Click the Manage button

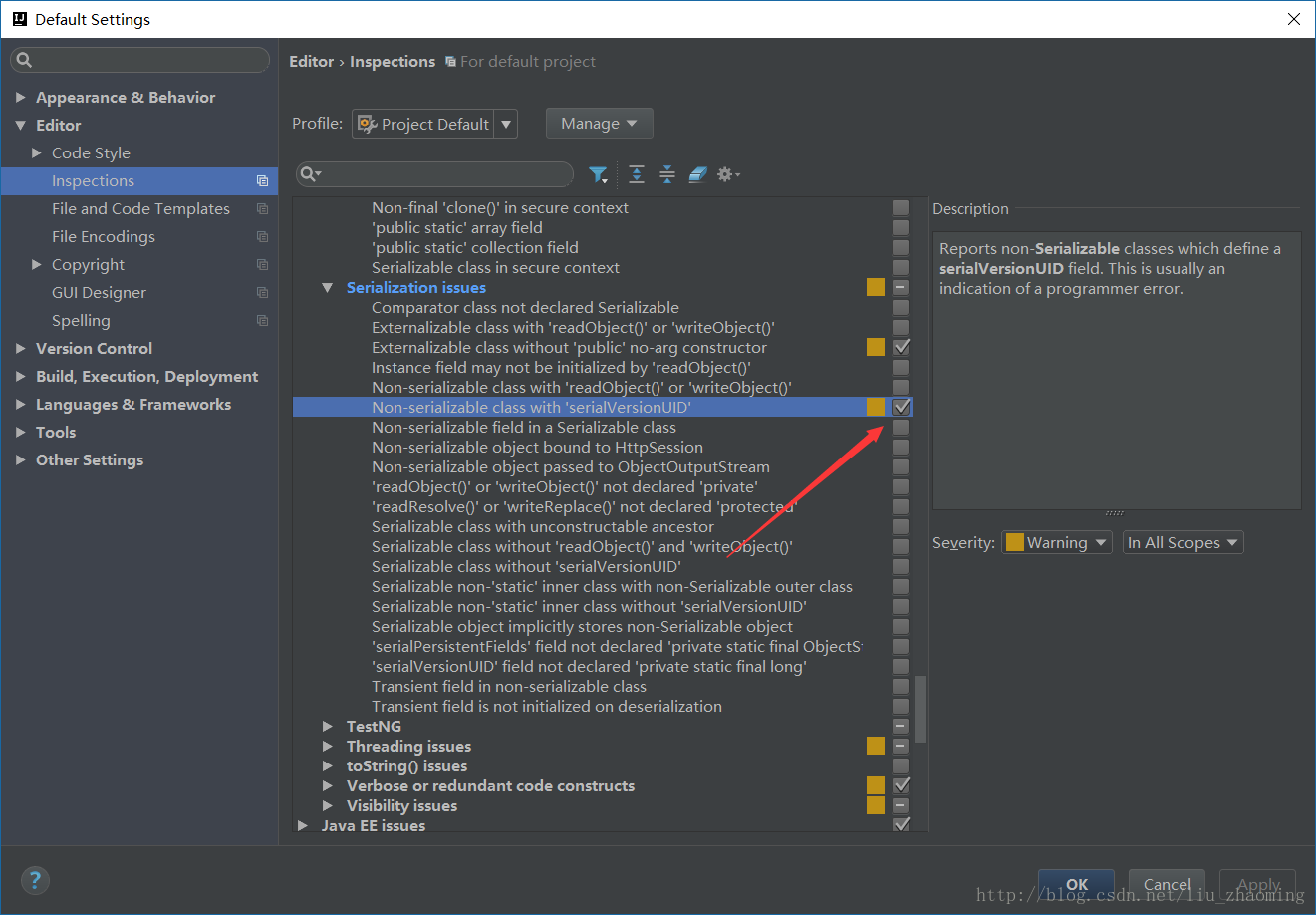coord(599,124)
